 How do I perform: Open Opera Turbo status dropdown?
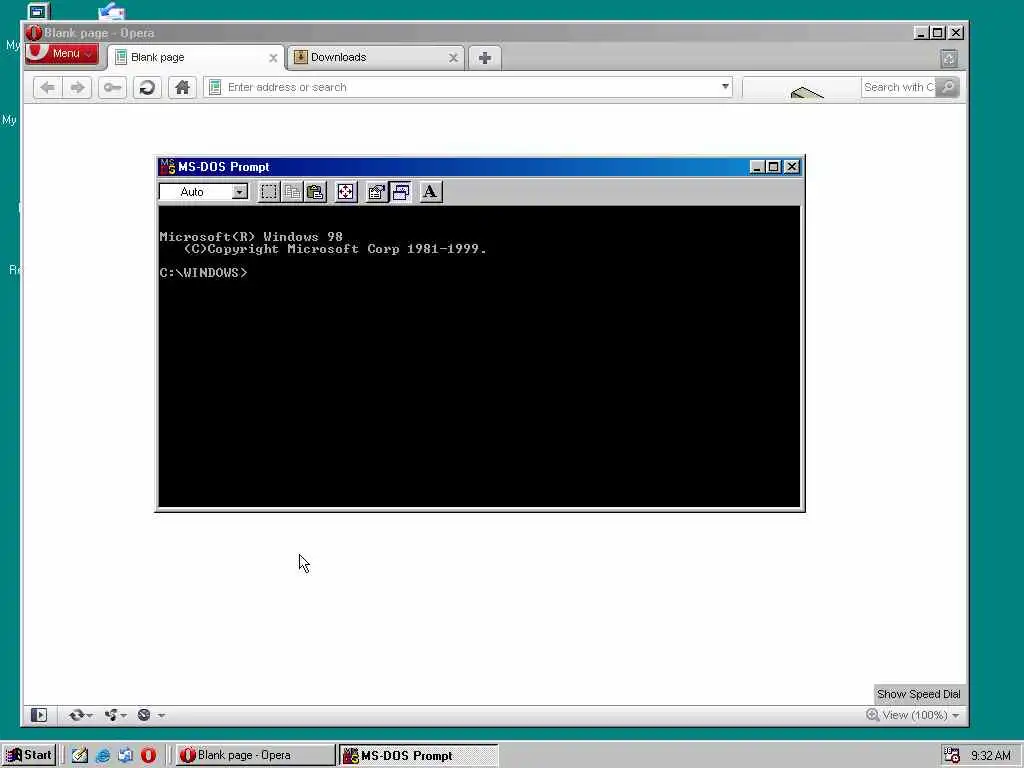[150, 715]
